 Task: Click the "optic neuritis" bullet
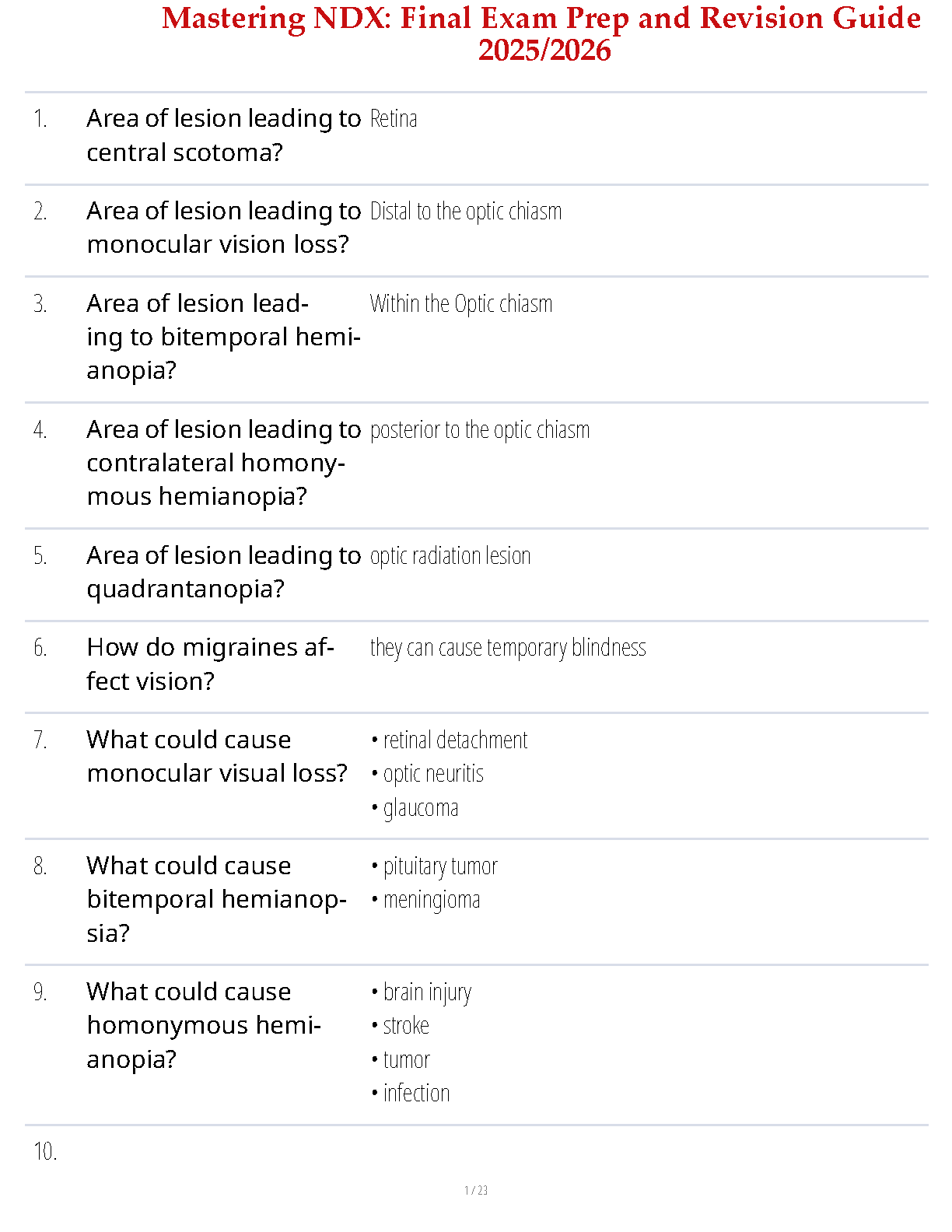pyautogui.click(x=433, y=774)
